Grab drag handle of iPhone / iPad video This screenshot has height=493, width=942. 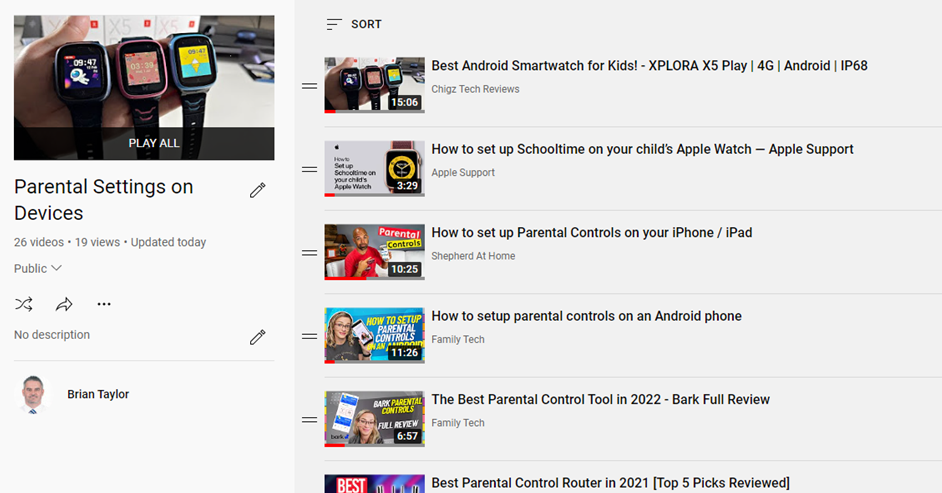(x=309, y=253)
